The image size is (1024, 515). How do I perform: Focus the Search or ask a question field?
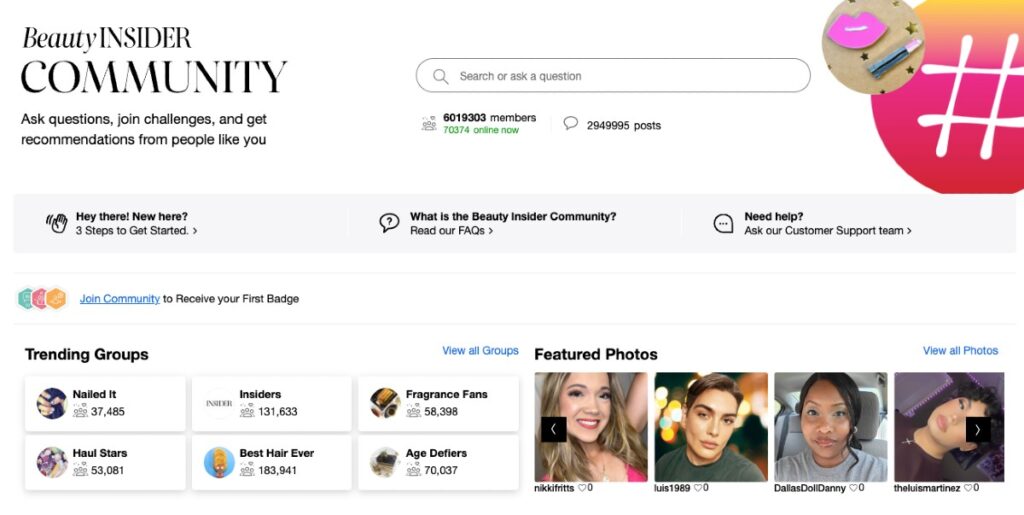click(x=613, y=76)
